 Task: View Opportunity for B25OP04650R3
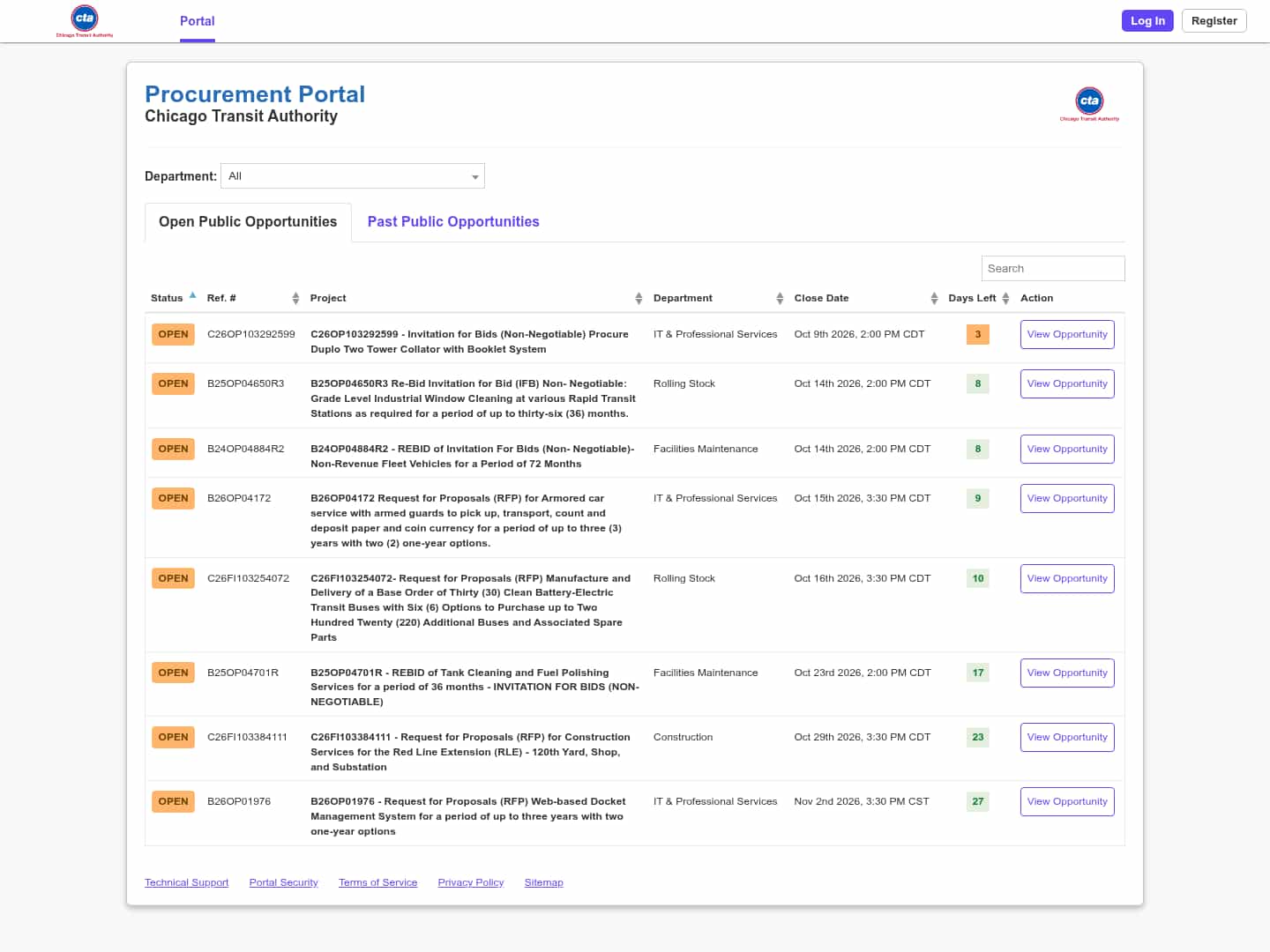1067,384
